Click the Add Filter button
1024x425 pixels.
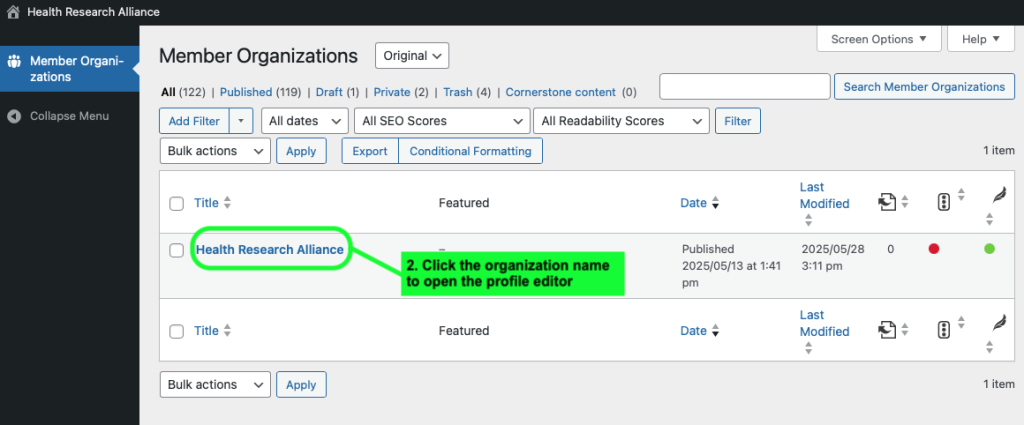pyautogui.click(x=195, y=121)
